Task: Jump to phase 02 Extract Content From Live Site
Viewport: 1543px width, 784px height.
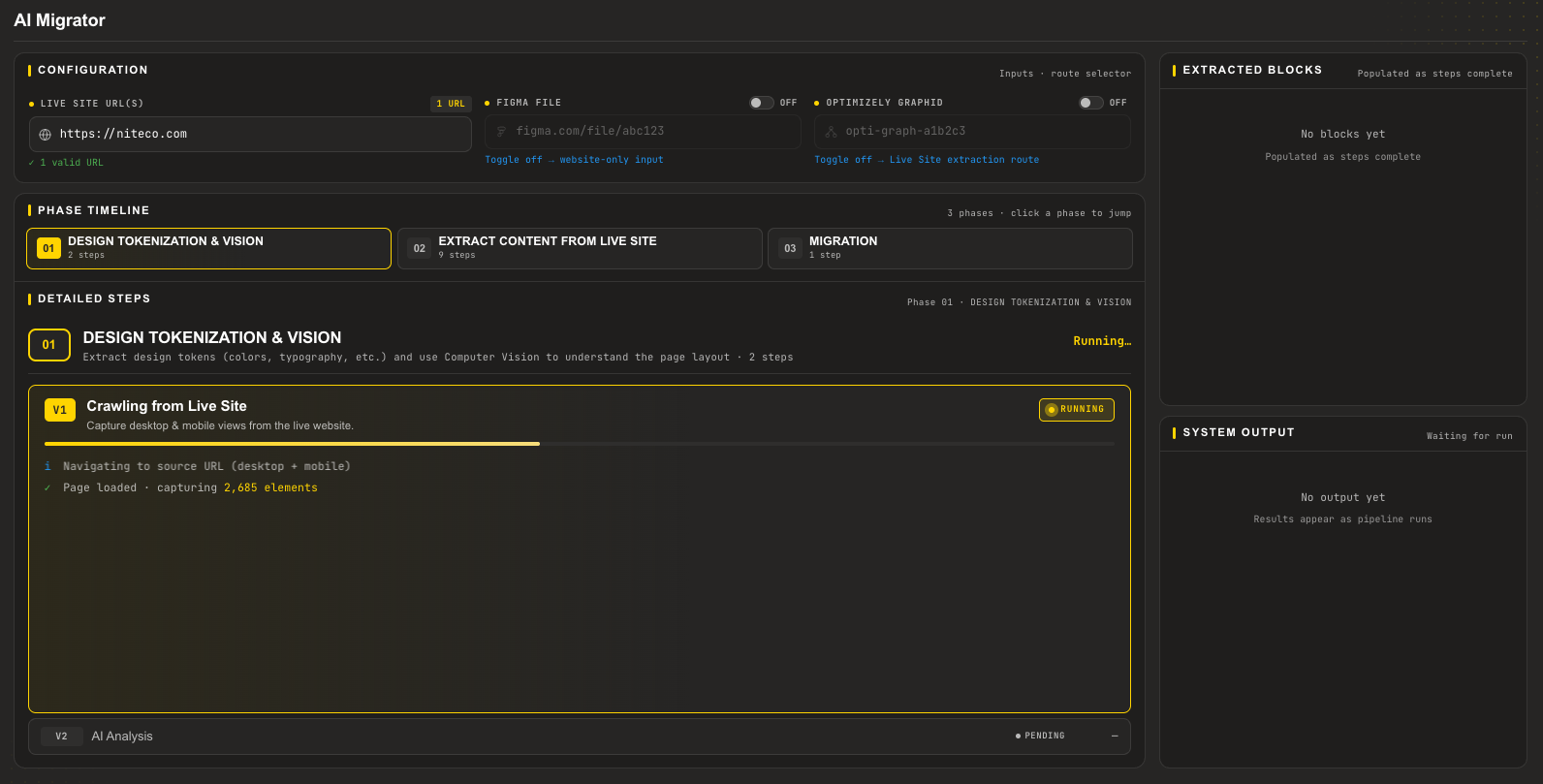Action: (580, 248)
